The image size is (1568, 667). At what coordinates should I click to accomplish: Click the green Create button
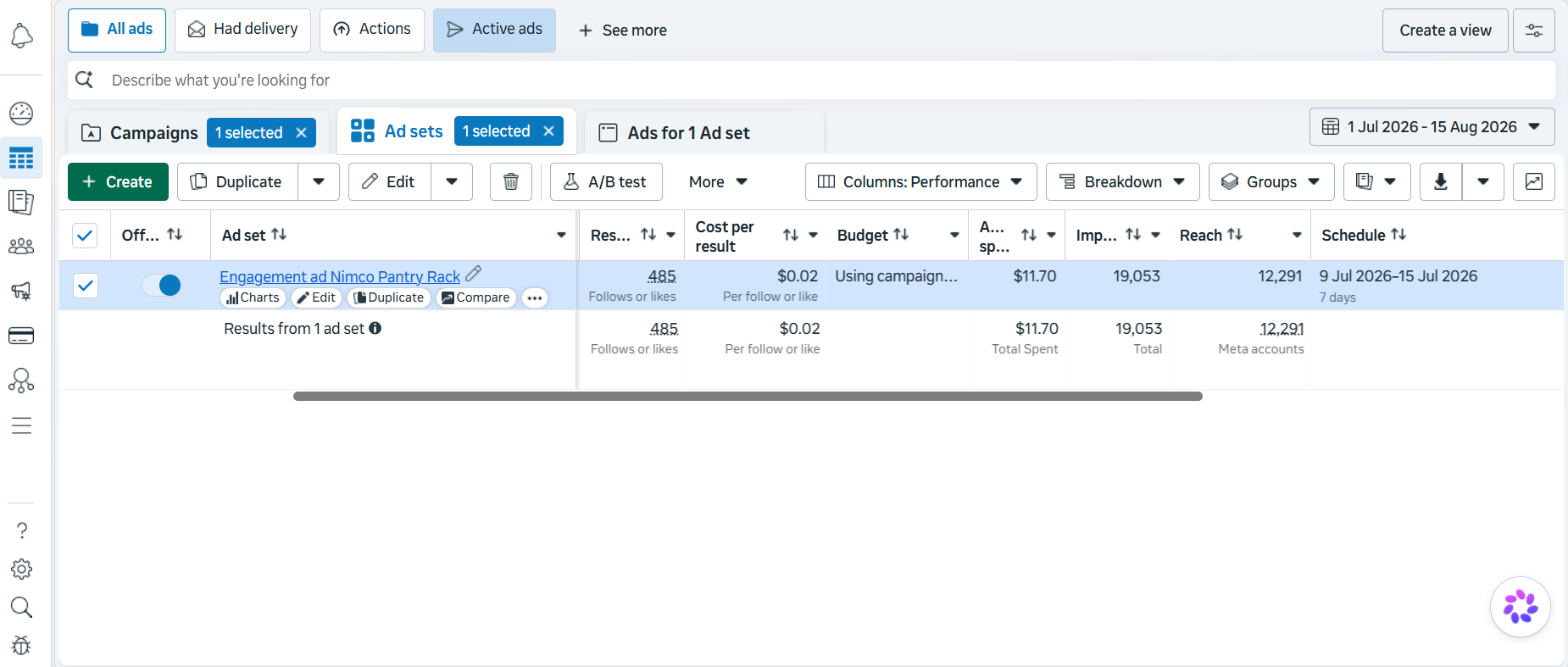(x=118, y=181)
